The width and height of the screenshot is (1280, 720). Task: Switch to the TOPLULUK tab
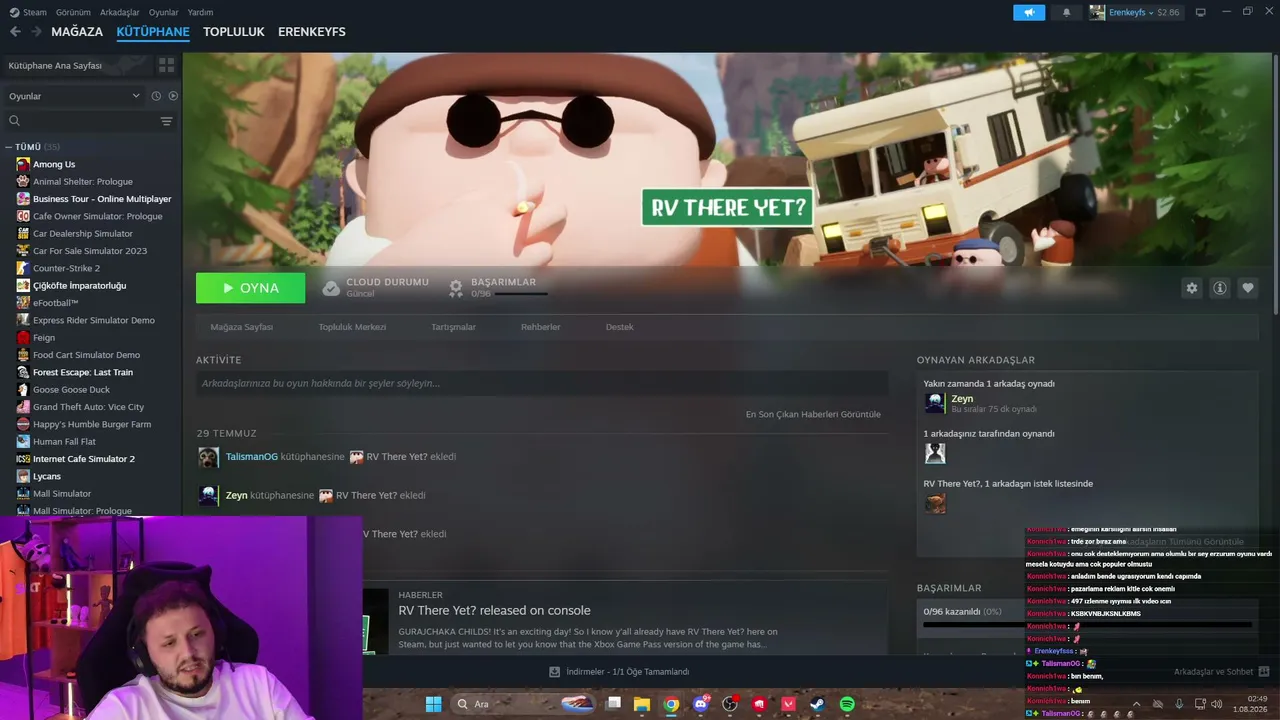point(234,32)
